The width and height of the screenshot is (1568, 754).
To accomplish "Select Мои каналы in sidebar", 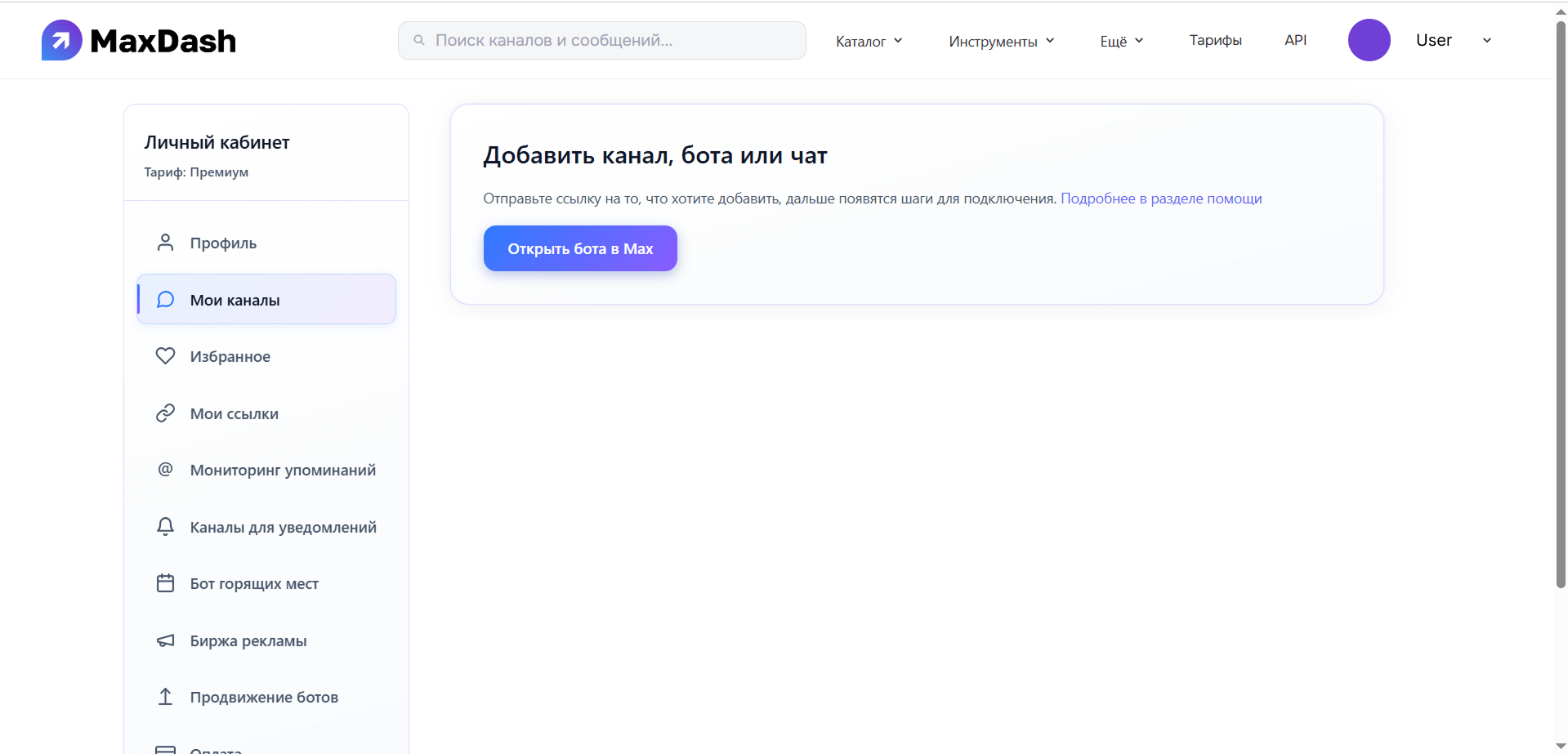I will coord(266,300).
